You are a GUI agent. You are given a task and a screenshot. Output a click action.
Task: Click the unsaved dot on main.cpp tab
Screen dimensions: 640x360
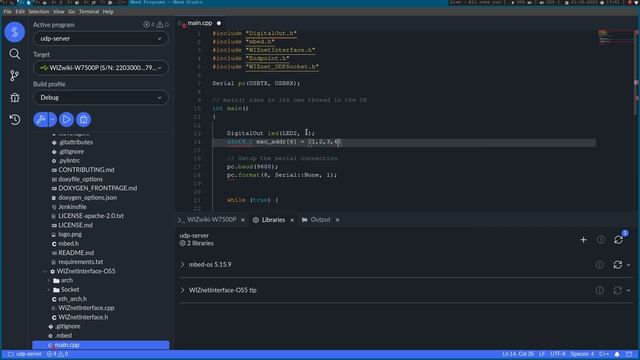[x=219, y=23]
